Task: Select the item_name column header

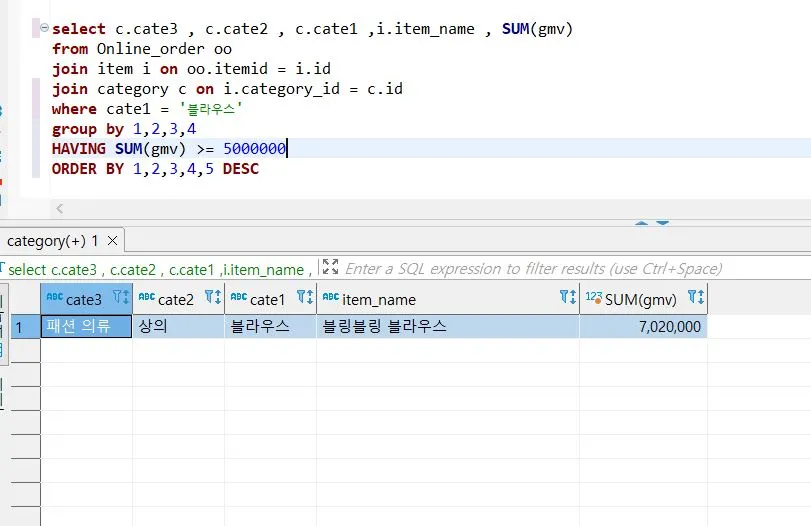Action: pos(448,298)
